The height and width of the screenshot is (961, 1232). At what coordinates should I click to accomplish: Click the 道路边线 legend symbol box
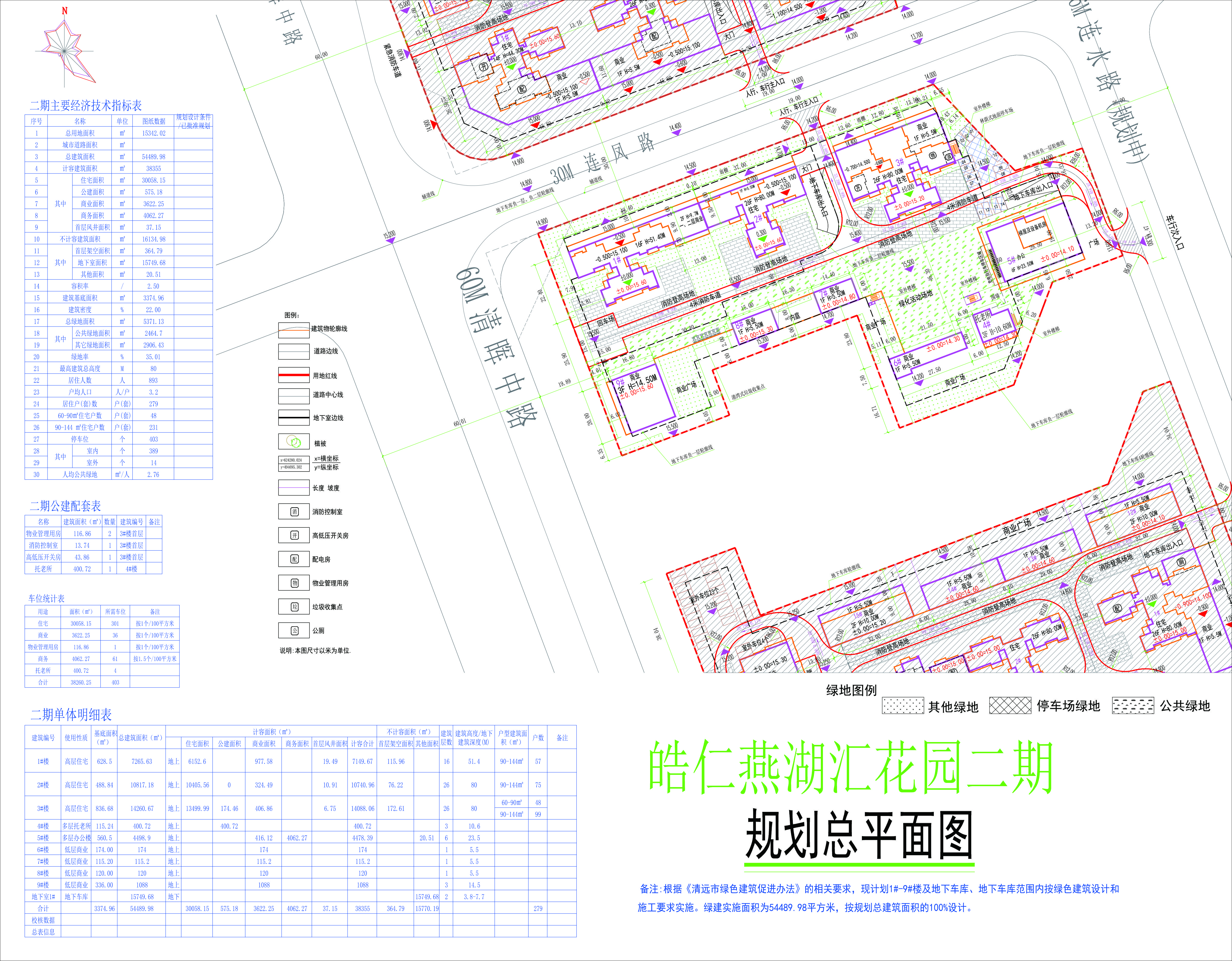294,351
